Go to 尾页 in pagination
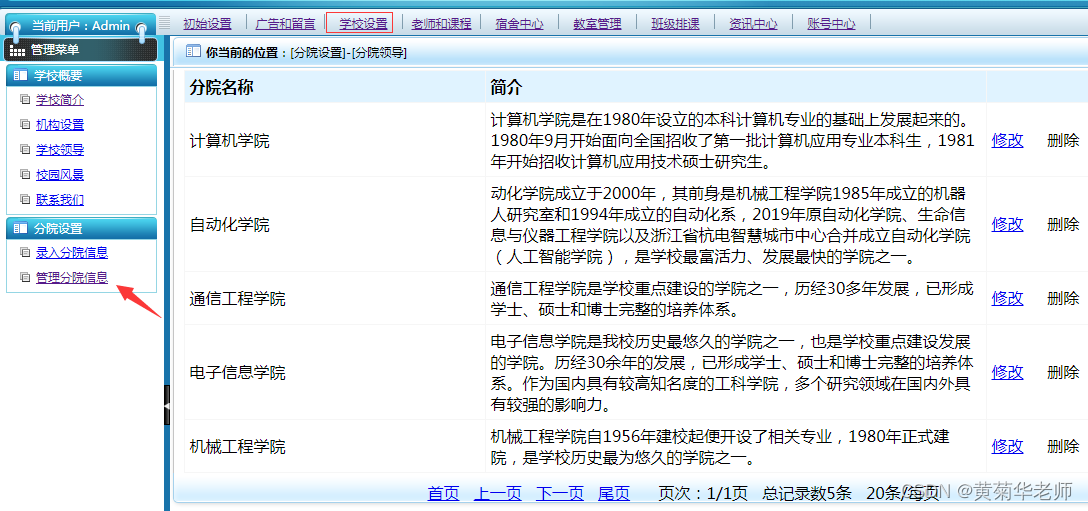Screen dimensions: 1088x511 (x=614, y=494)
